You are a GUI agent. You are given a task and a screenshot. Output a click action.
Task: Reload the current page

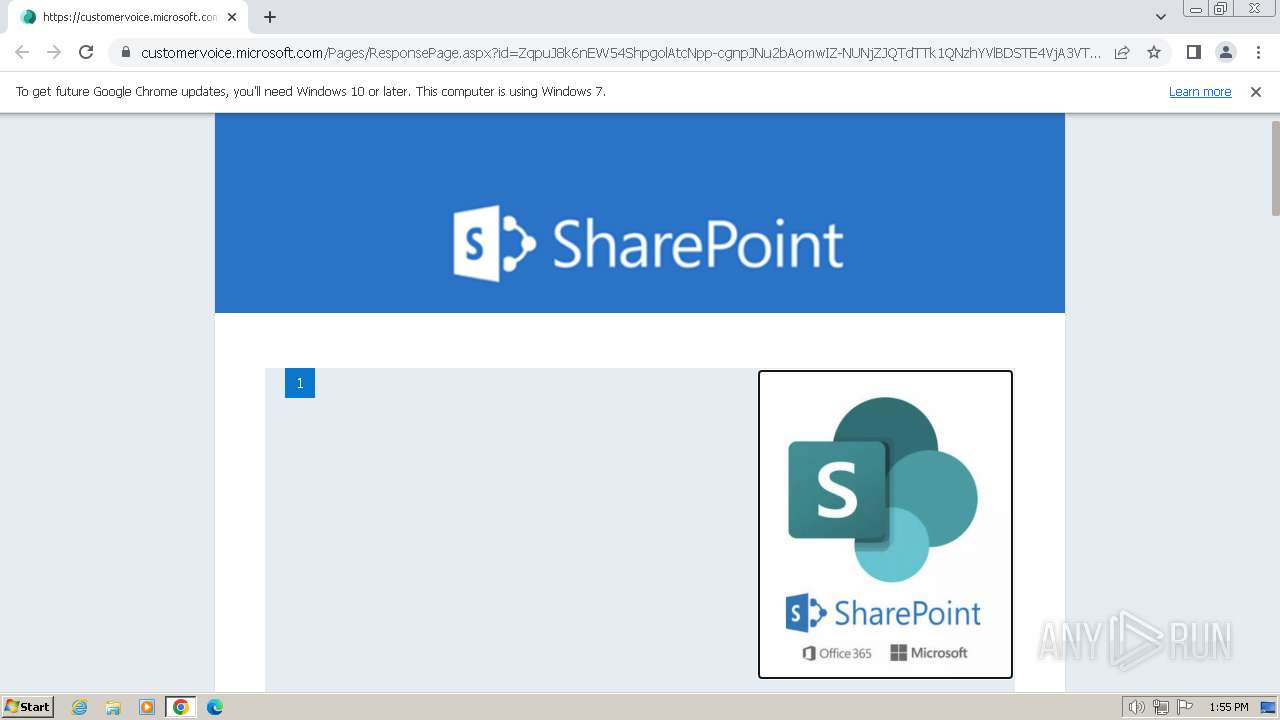pyautogui.click(x=86, y=52)
